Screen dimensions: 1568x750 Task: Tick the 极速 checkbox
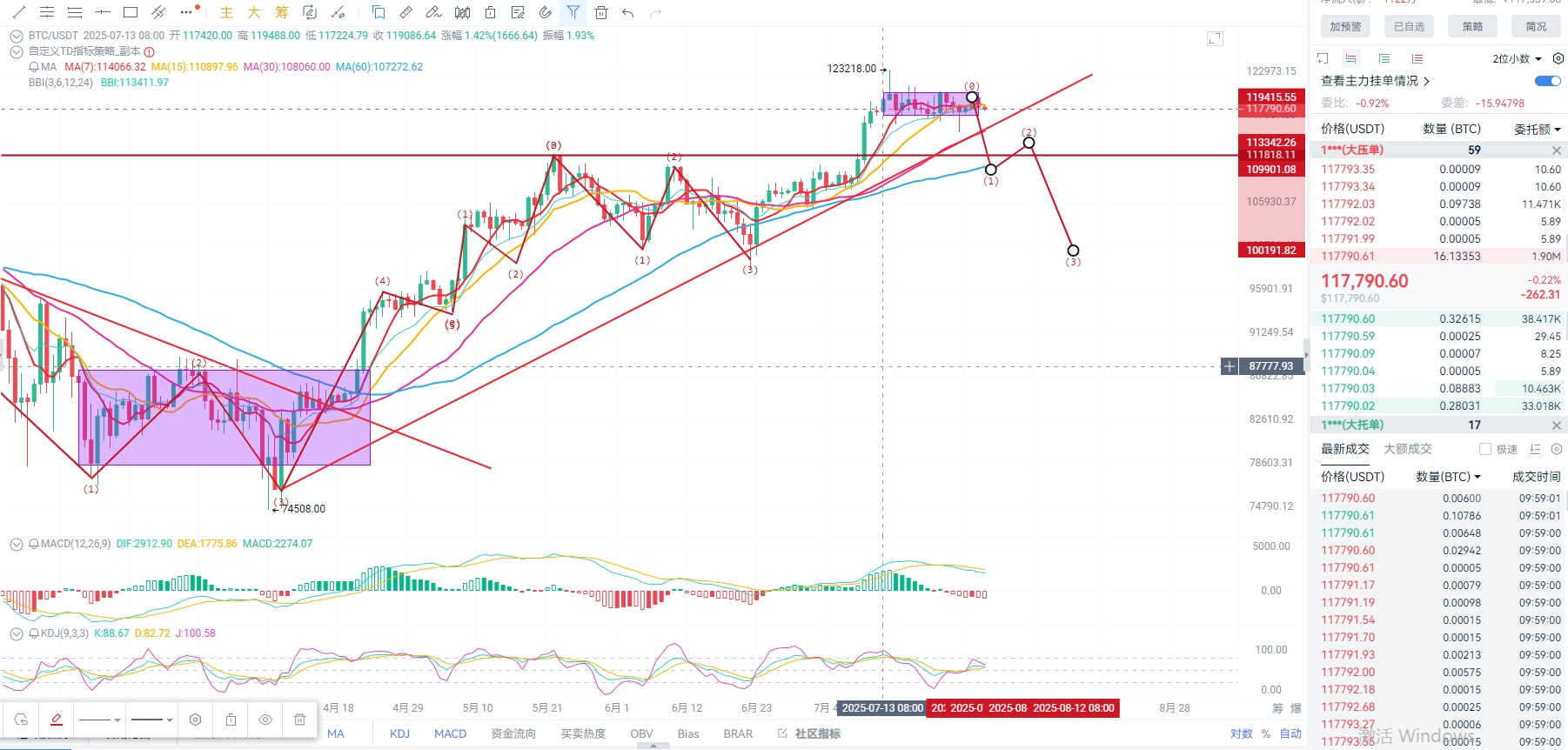click(1485, 449)
